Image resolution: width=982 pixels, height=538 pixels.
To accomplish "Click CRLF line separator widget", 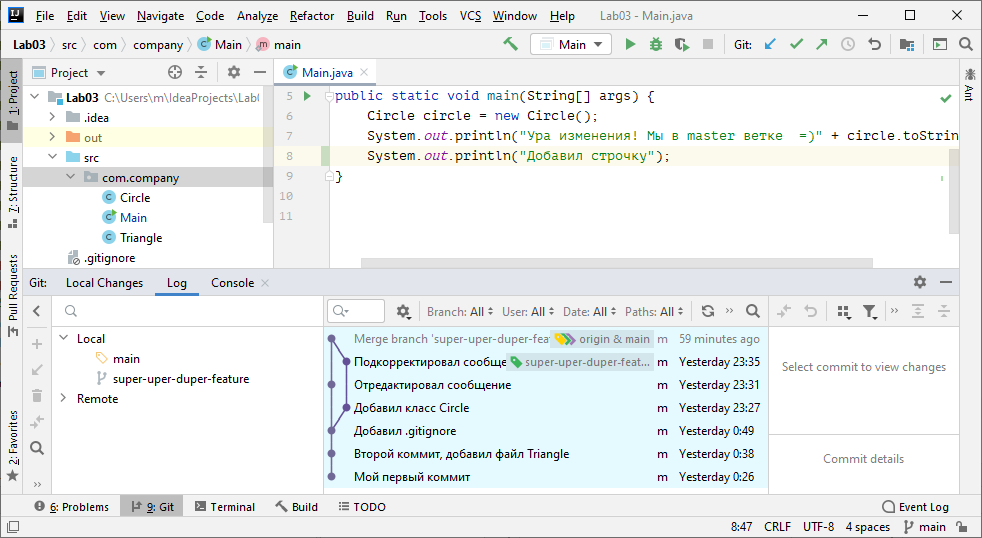I will coord(777,527).
